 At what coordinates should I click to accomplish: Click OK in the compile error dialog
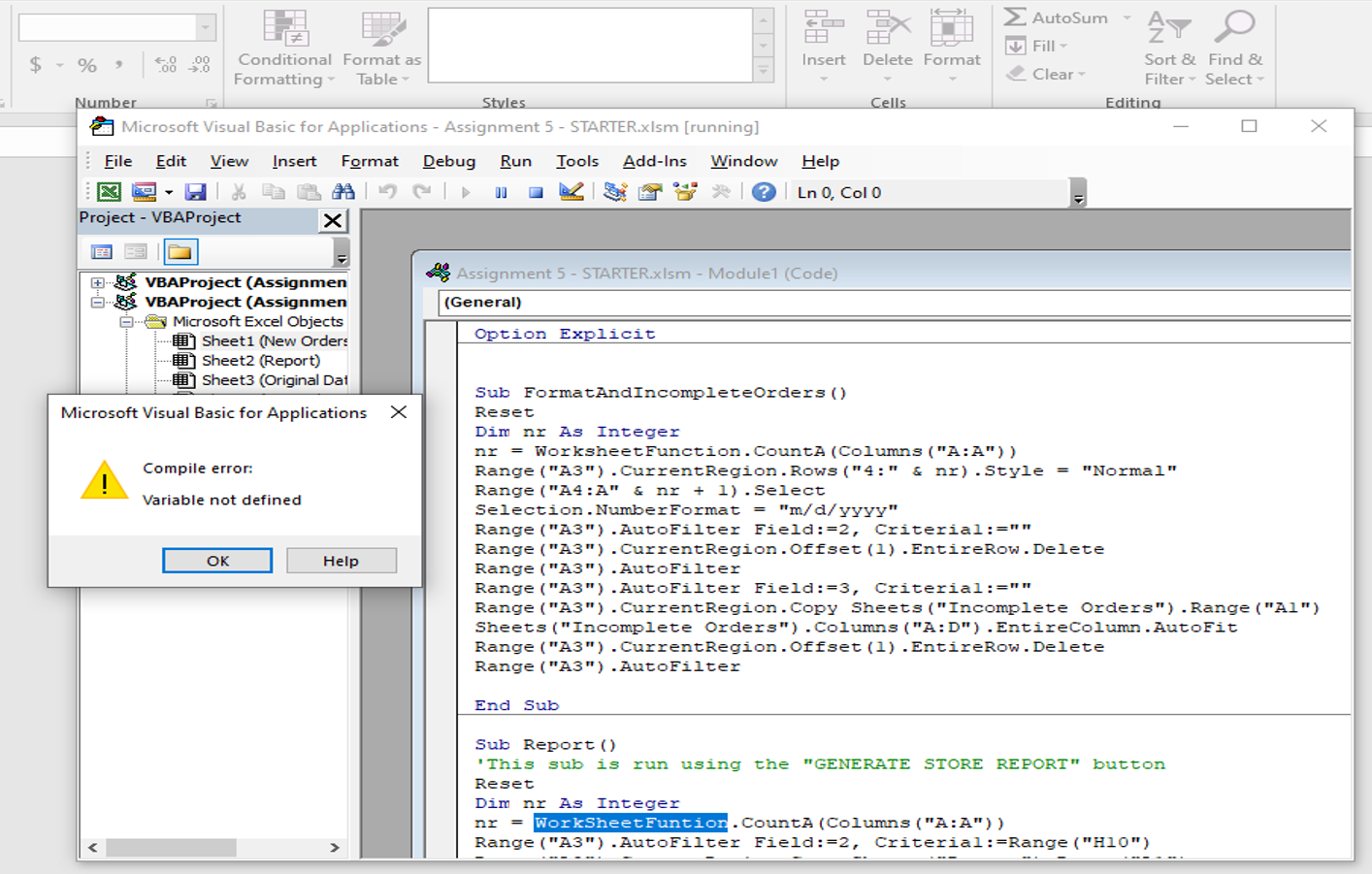point(217,561)
